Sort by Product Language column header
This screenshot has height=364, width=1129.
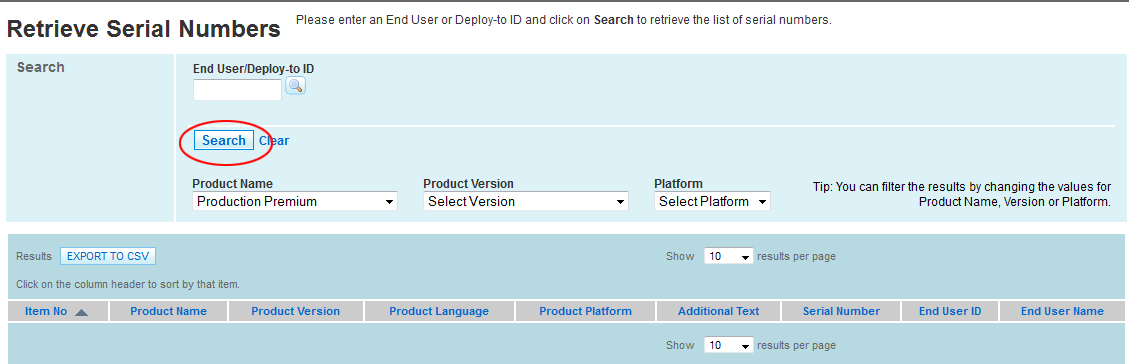pyautogui.click(x=439, y=311)
